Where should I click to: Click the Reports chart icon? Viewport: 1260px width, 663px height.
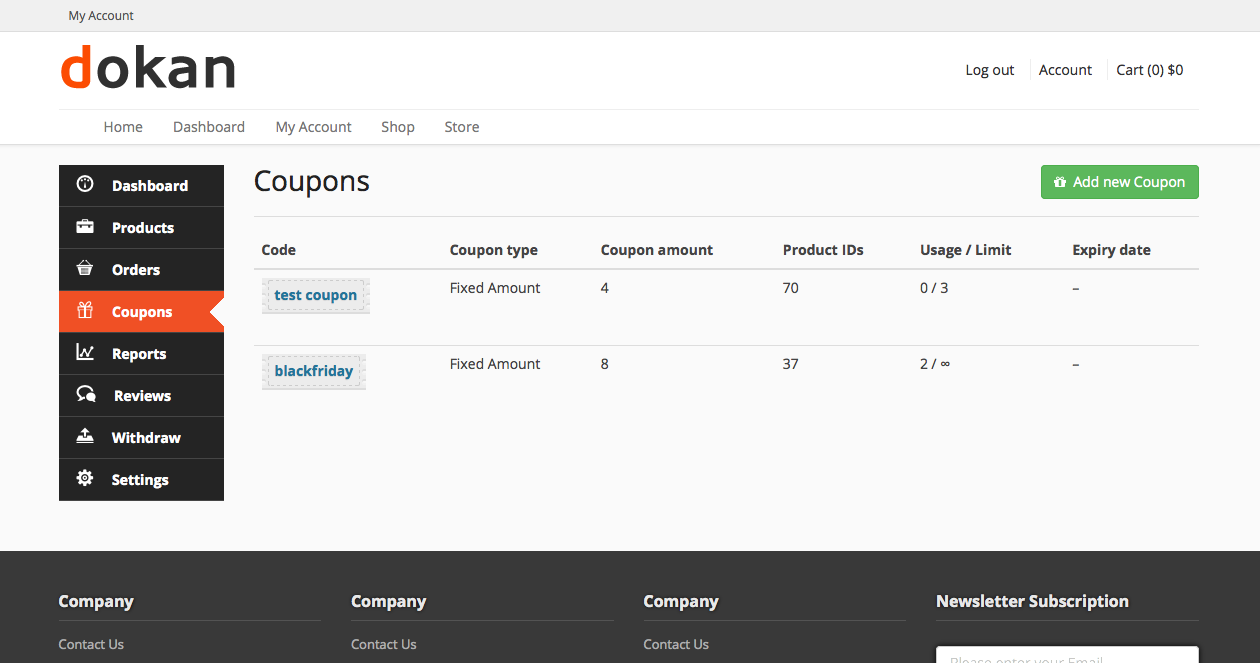point(85,353)
